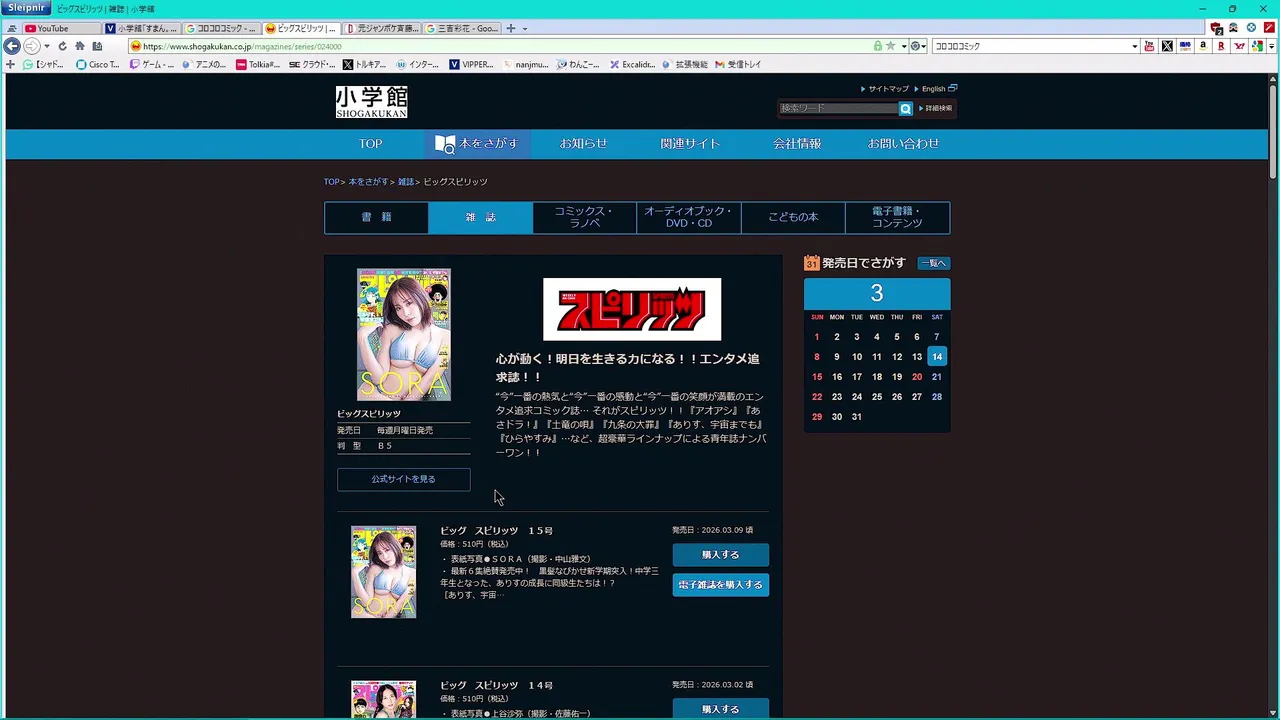This screenshot has height=720, width=1280.
Task: Click the browser forward arrow button
Action: (31, 46)
